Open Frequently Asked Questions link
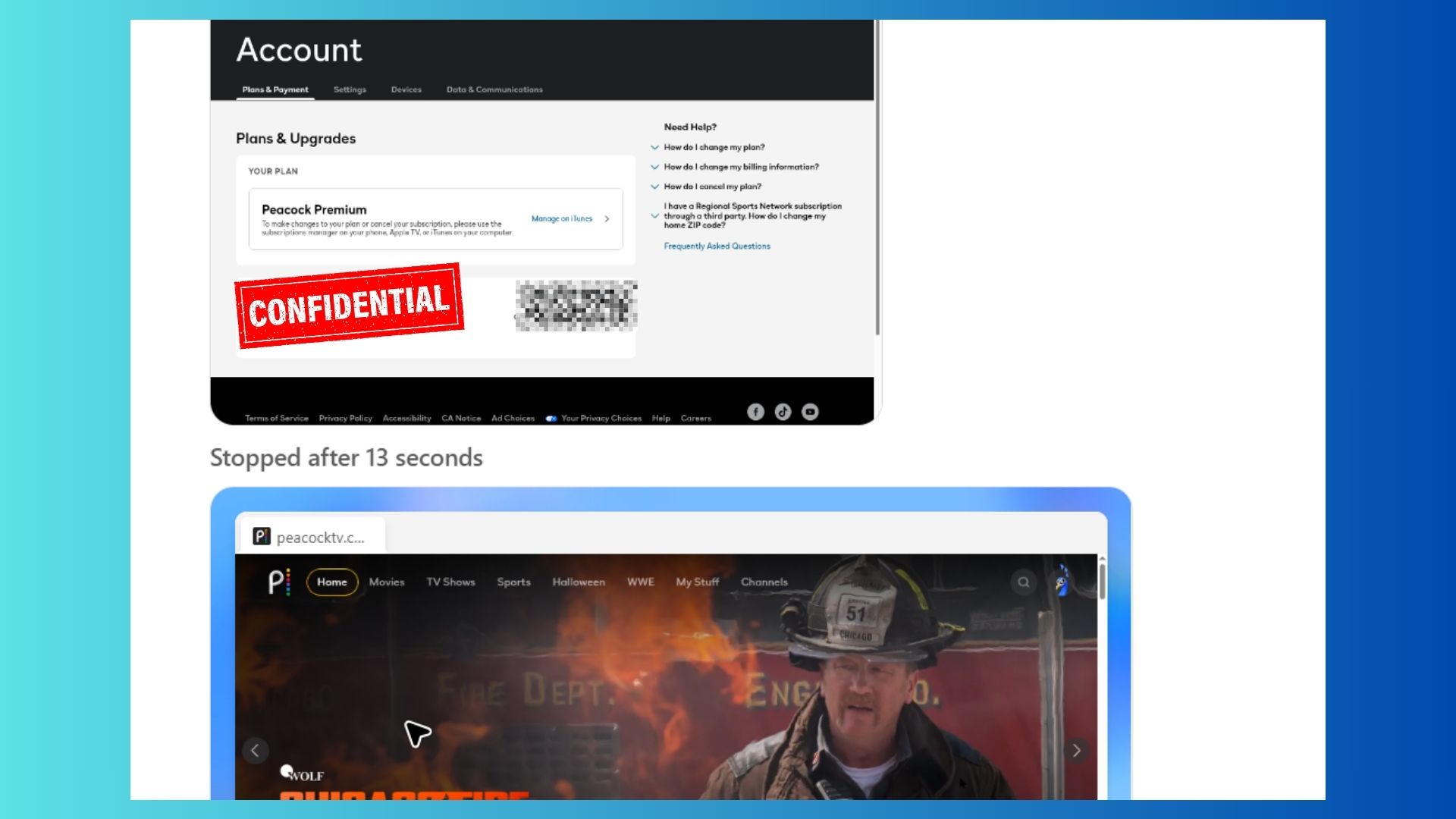 [x=717, y=246]
